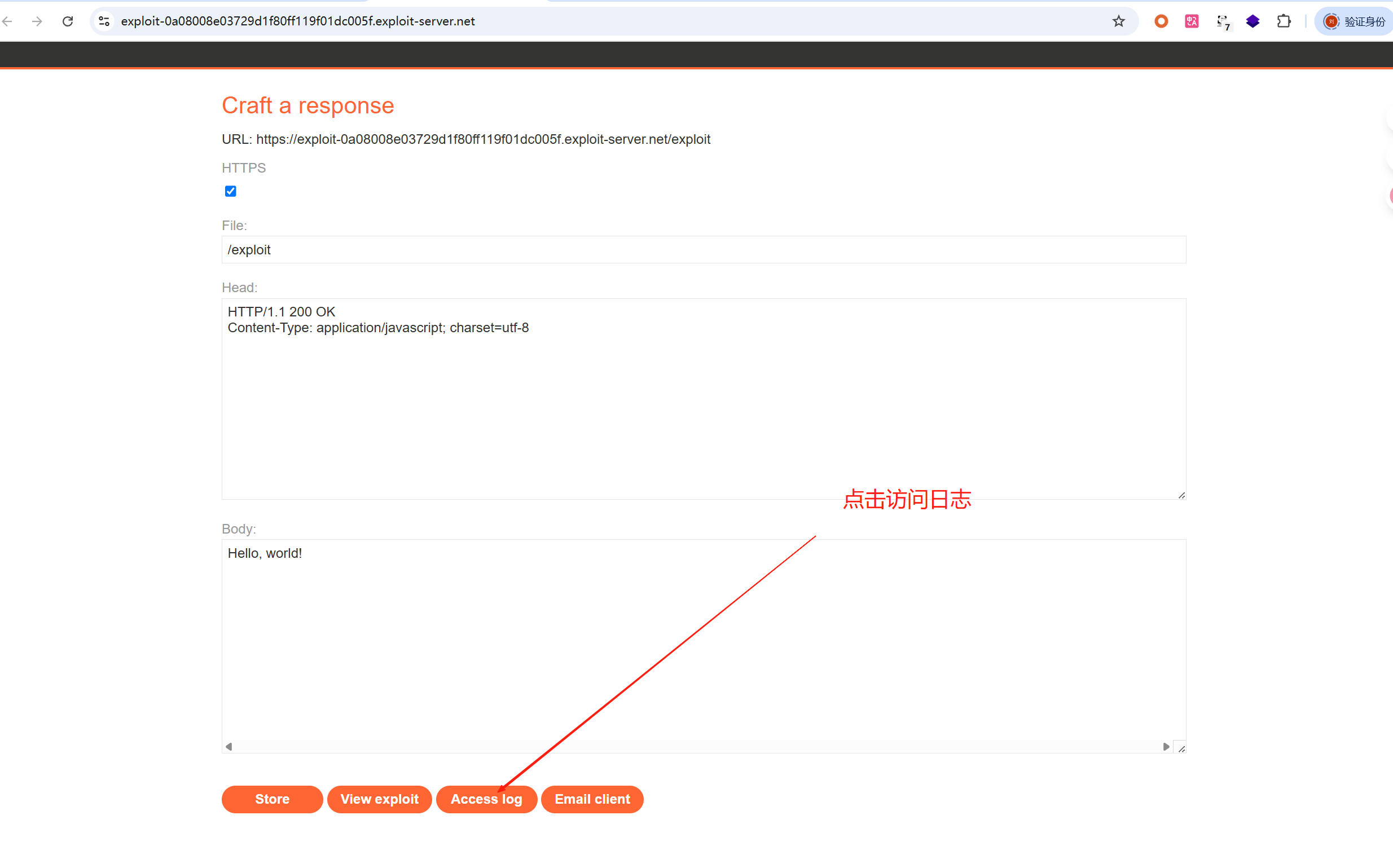Click the browser back arrow
The height and width of the screenshot is (868, 1393).
7,21
